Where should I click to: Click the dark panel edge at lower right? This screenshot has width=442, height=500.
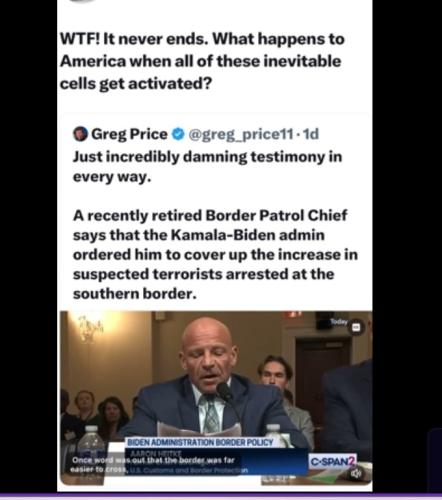(435, 460)
